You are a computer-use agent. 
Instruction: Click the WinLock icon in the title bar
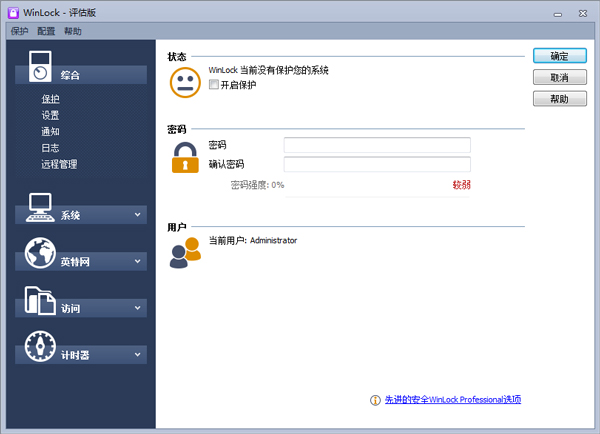coord(13,13)
